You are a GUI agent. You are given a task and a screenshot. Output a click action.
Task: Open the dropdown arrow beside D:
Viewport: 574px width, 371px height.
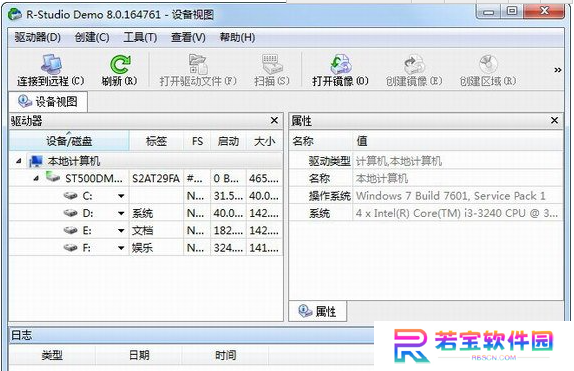tap(121, 213)
